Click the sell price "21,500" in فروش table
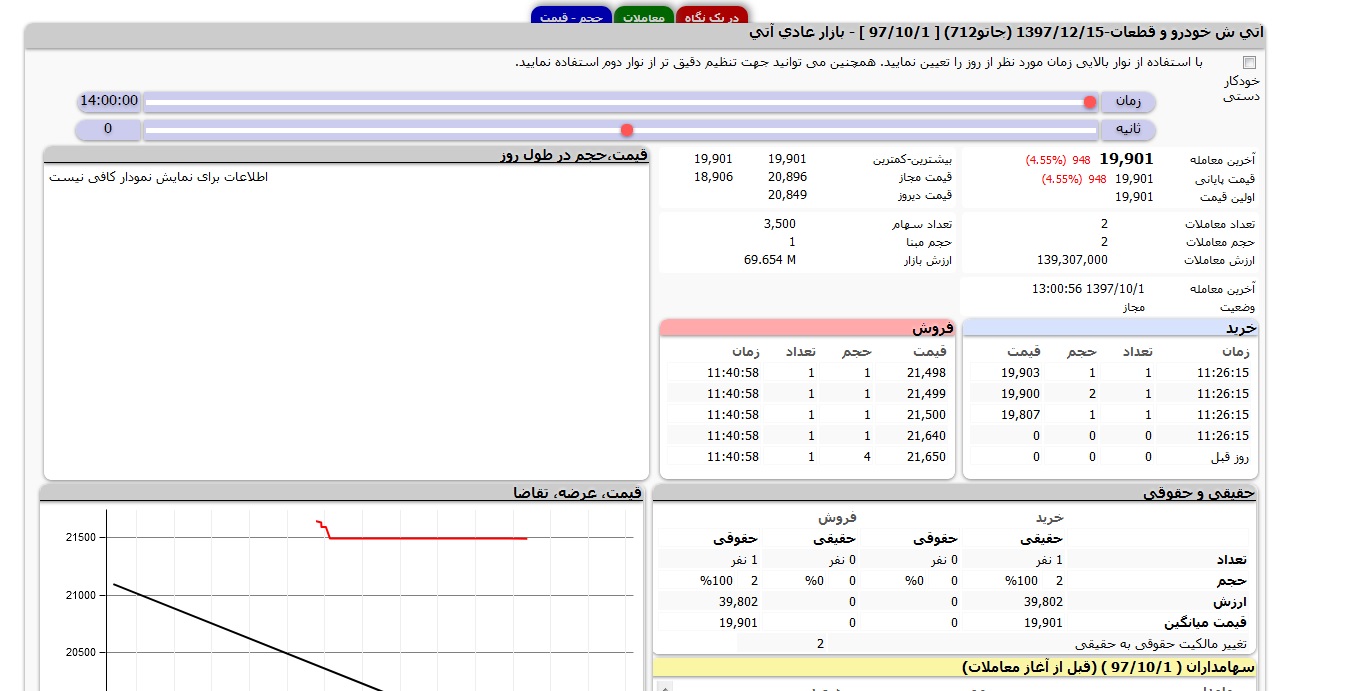 (926, 415)
